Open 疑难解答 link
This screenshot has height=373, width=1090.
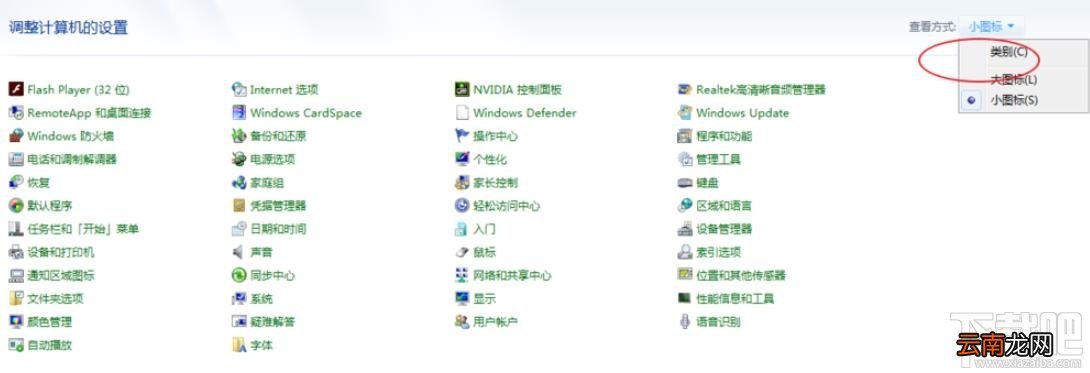coord(272,322)
